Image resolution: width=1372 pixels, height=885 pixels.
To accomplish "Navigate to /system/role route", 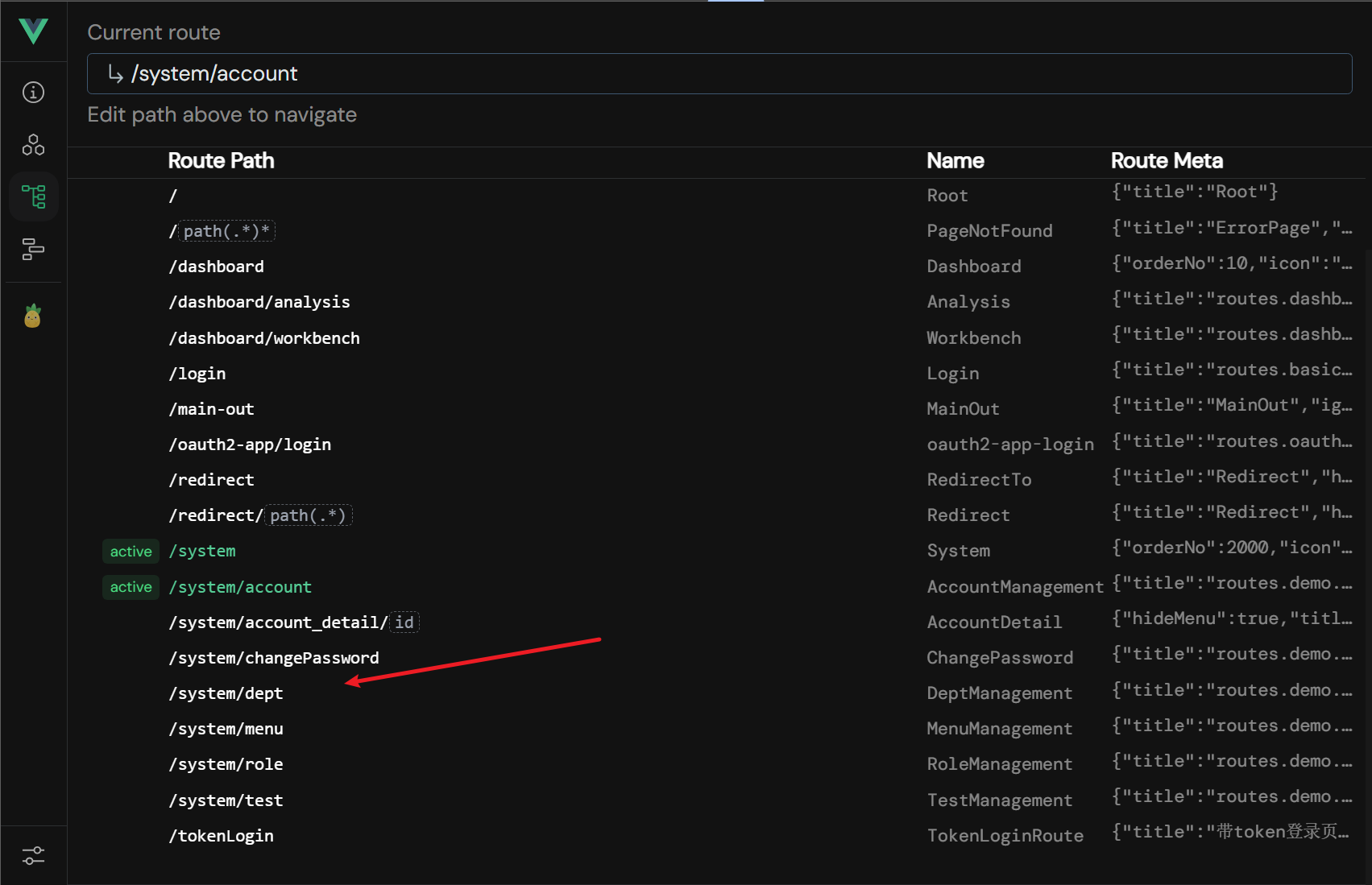I will 226,764.
